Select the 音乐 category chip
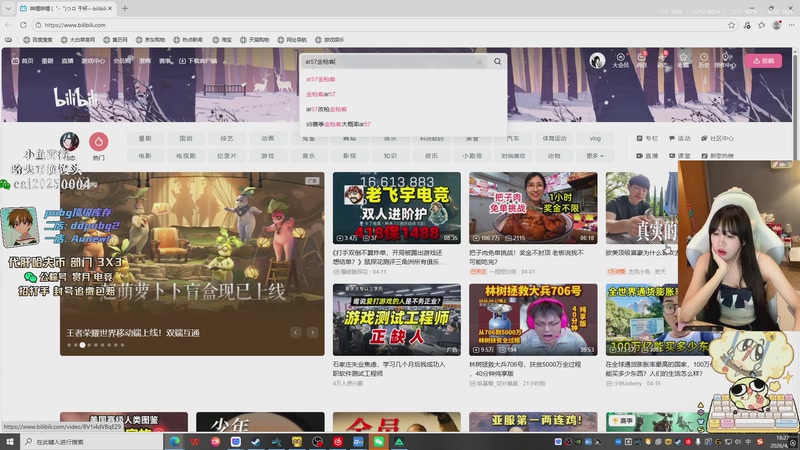Image resolution: width=800 pixels, height=450 pixels. (x=309, y=156)
